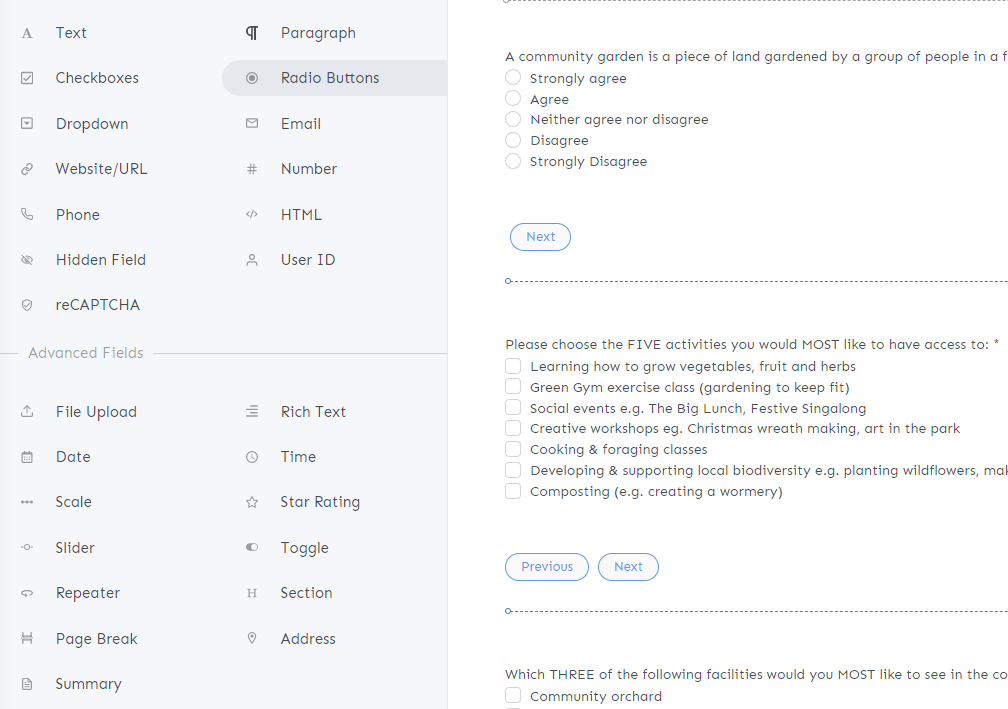Click the Star Rating icon

[252, 502]
